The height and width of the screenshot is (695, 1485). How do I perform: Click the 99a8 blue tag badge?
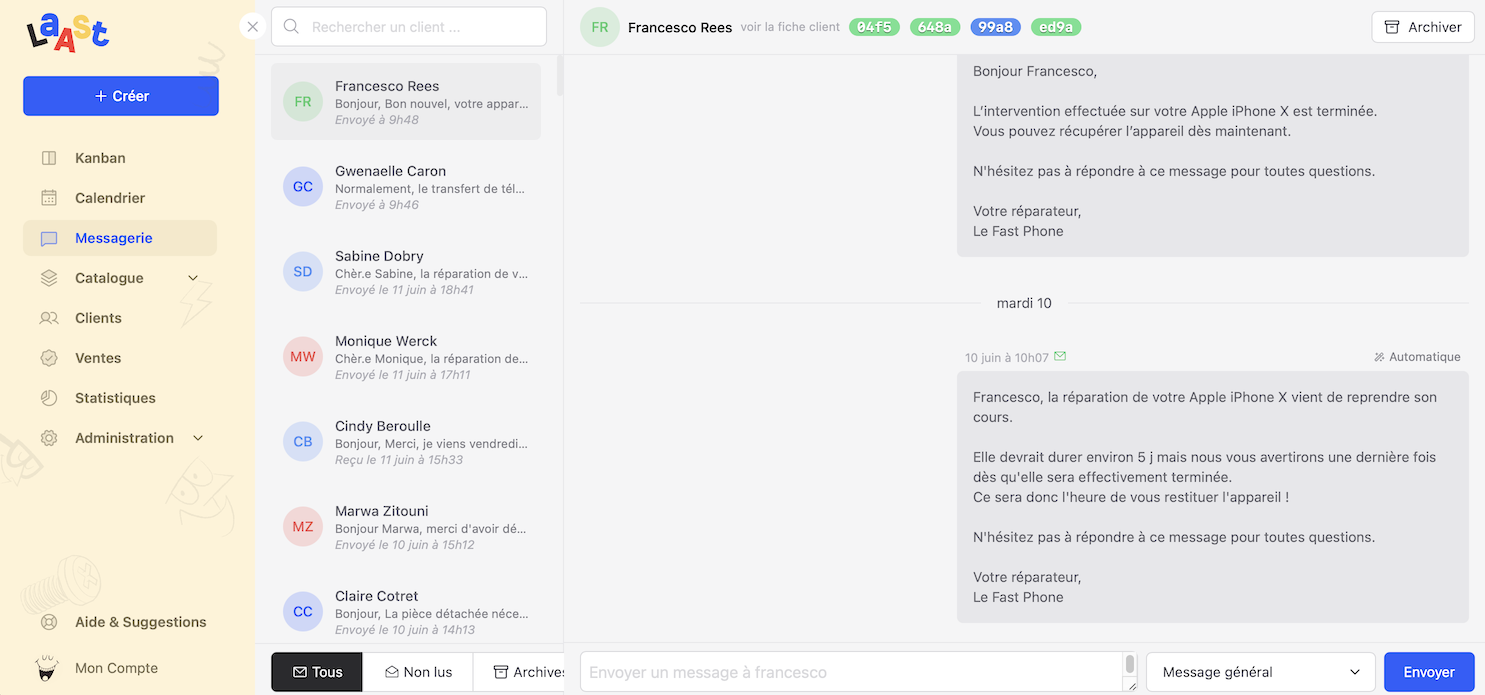(995, 27)
